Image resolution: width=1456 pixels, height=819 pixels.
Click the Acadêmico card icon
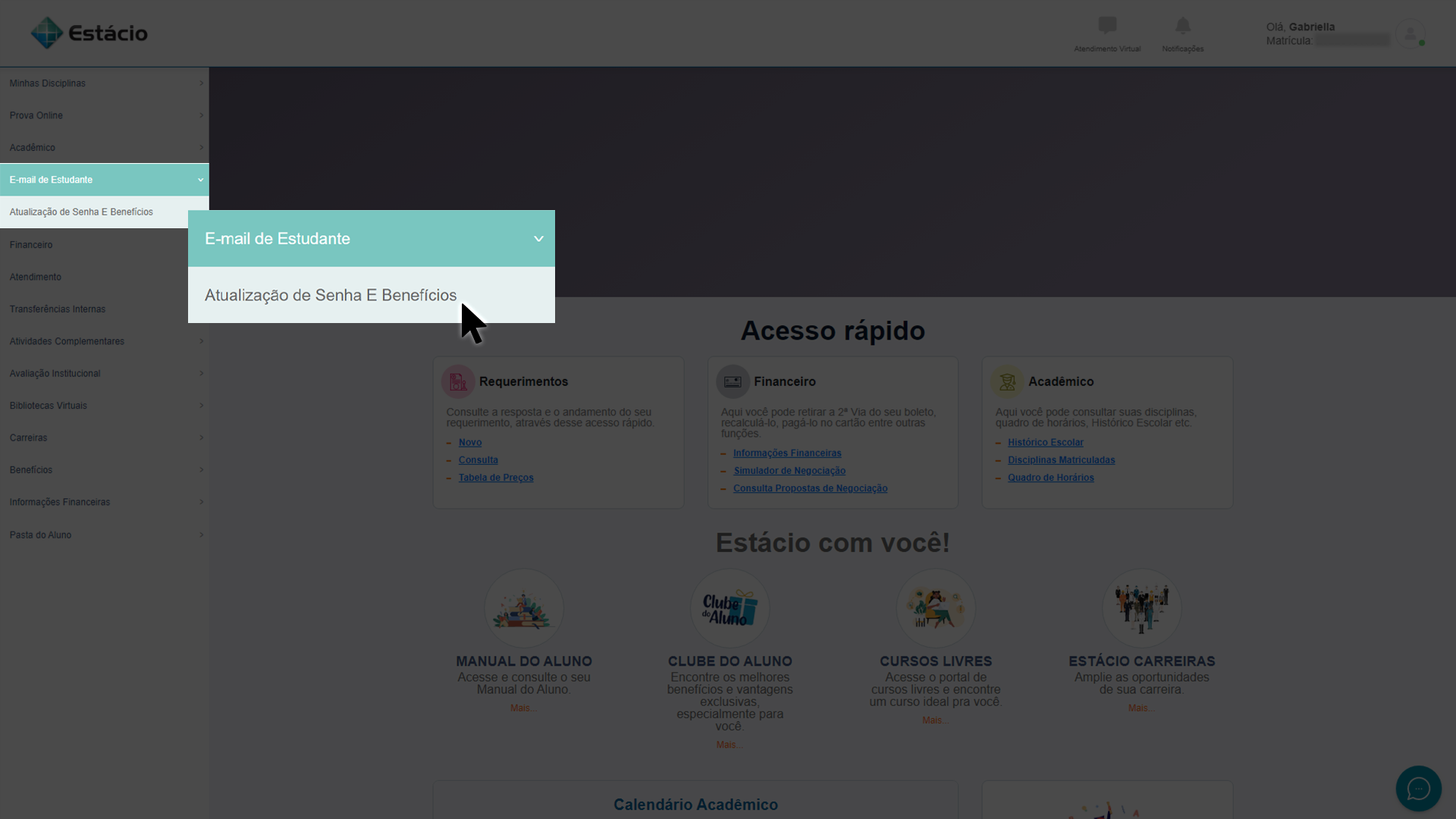pyautogui.click(x=1007, y=381)
